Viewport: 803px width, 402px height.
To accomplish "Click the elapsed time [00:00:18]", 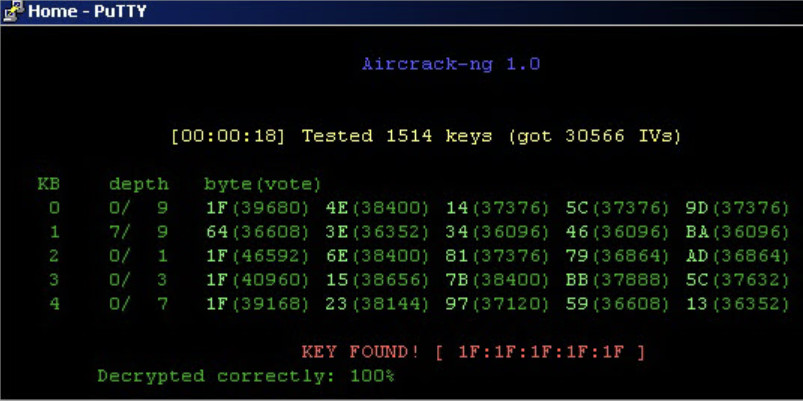I will 228,136.
